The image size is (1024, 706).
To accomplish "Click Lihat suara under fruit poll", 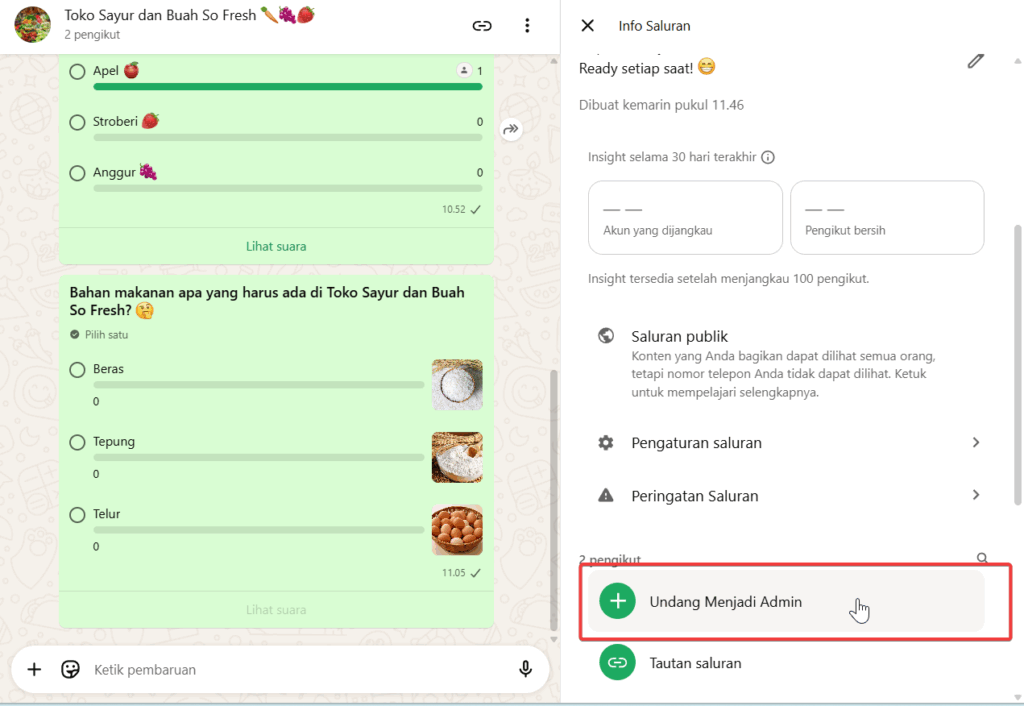I will click(x=276, y=246).
